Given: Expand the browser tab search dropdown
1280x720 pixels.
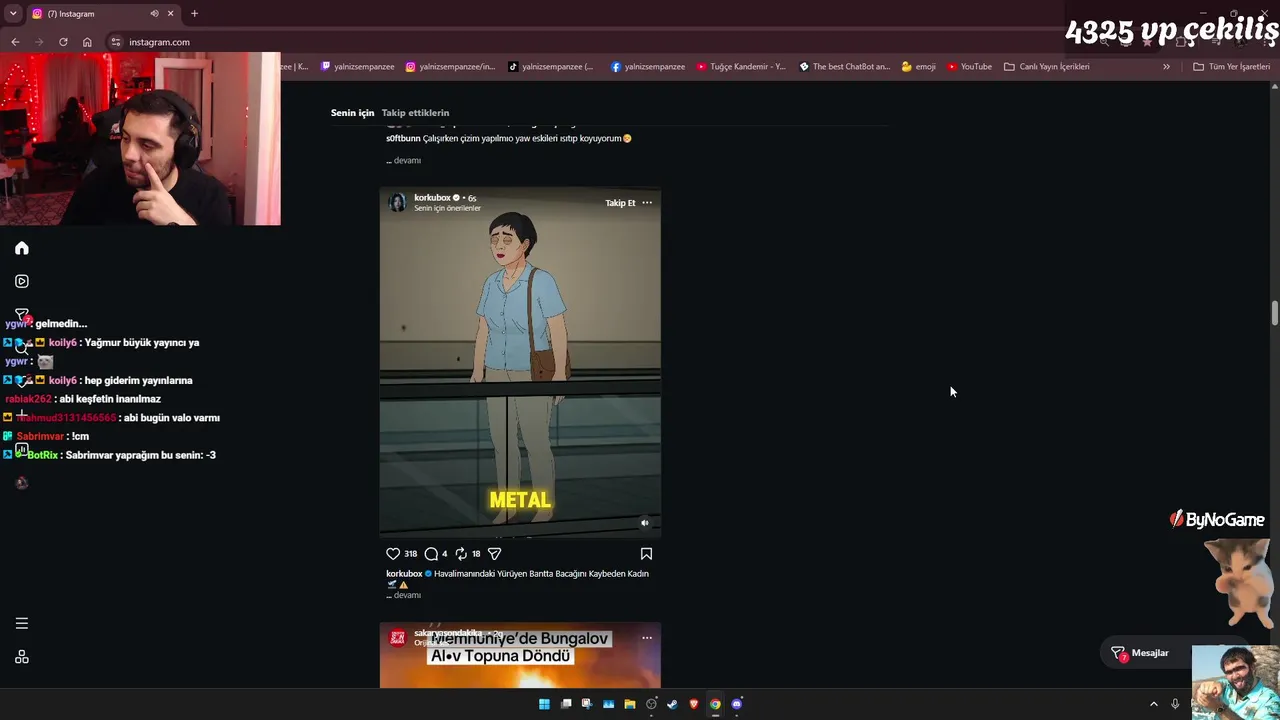Looking at the screenshot, I should point(13,14).
